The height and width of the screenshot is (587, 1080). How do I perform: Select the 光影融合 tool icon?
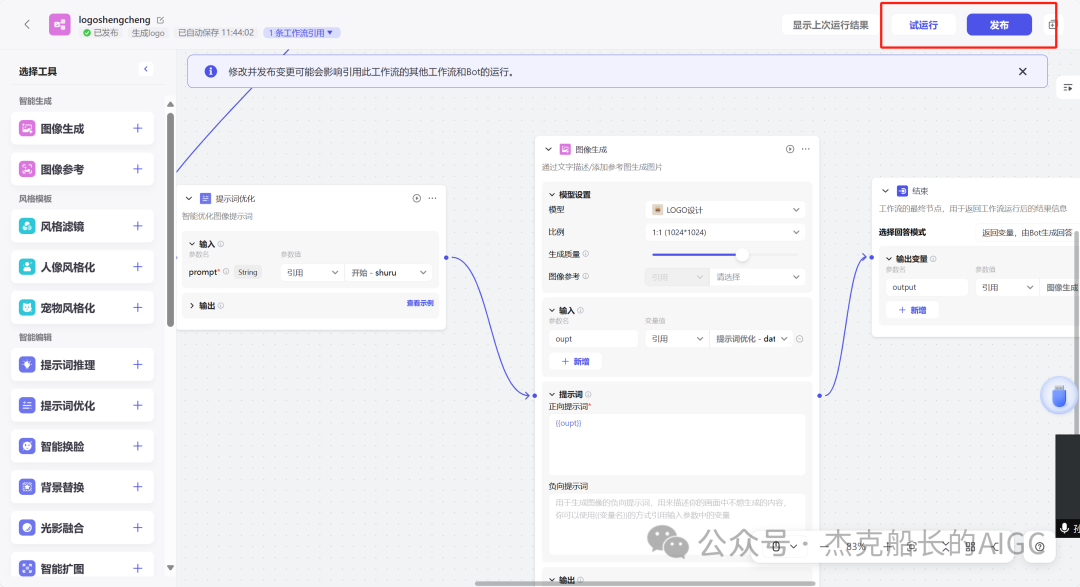[27, 527]
